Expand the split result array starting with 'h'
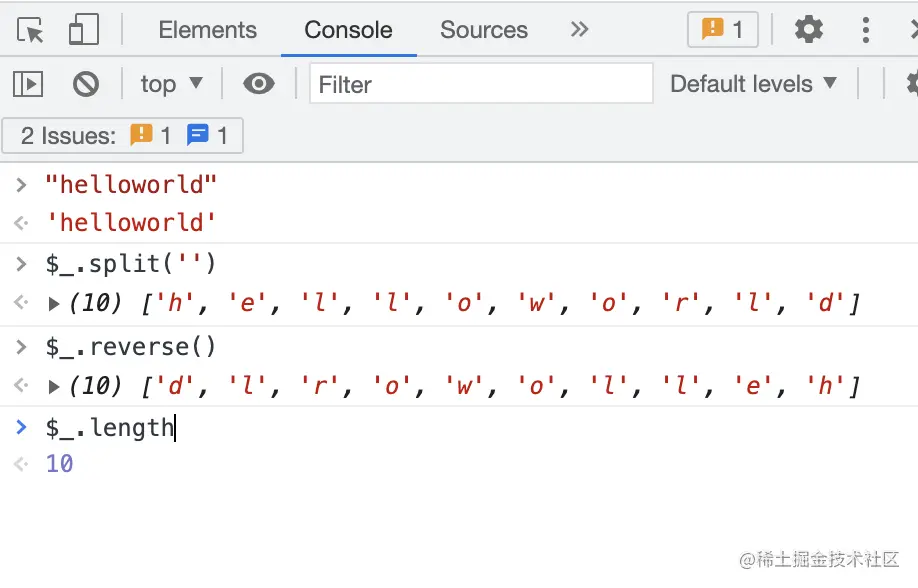This screenshot has width=918, height=588. 55,303
